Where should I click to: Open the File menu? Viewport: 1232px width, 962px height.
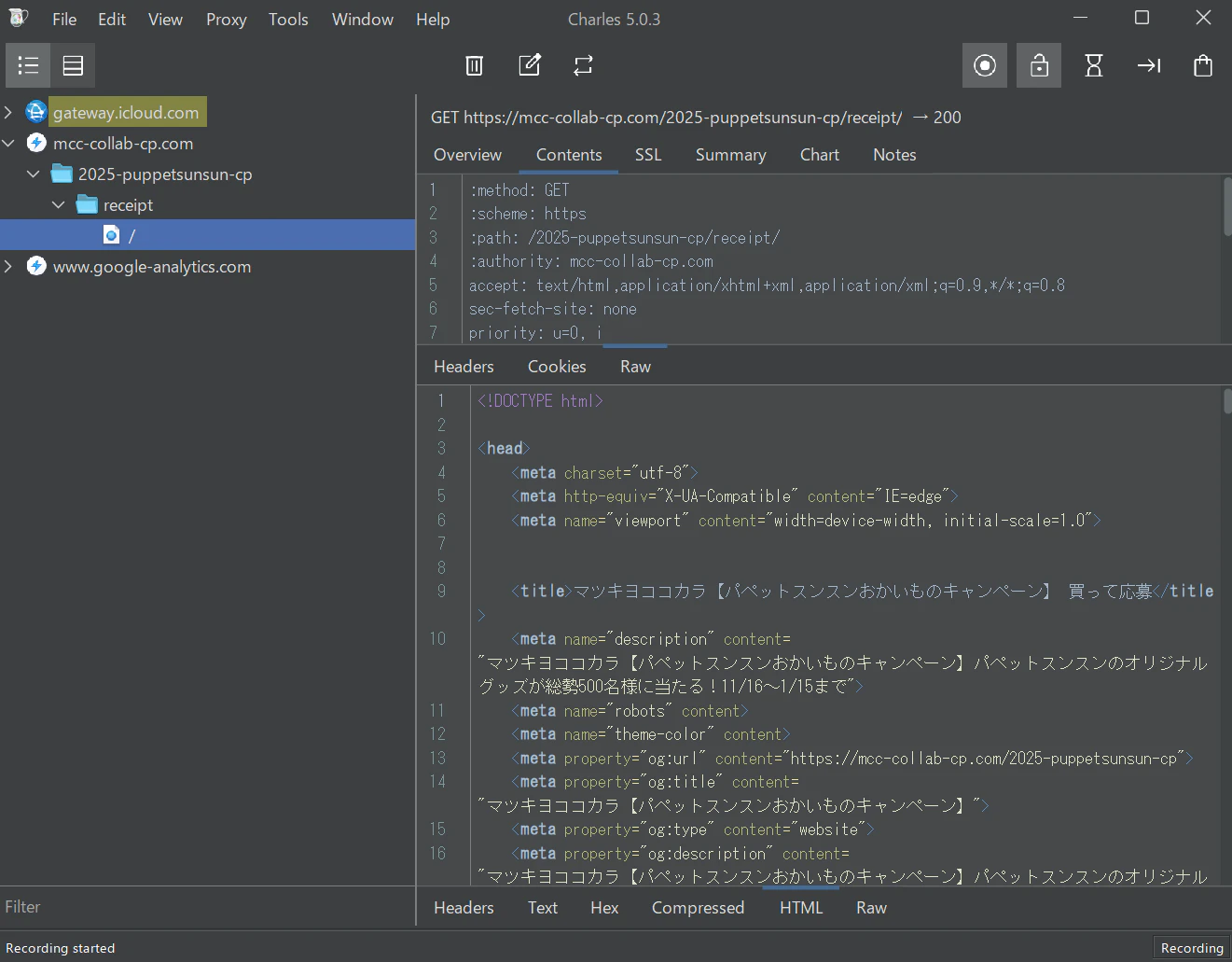click(64, 19)
